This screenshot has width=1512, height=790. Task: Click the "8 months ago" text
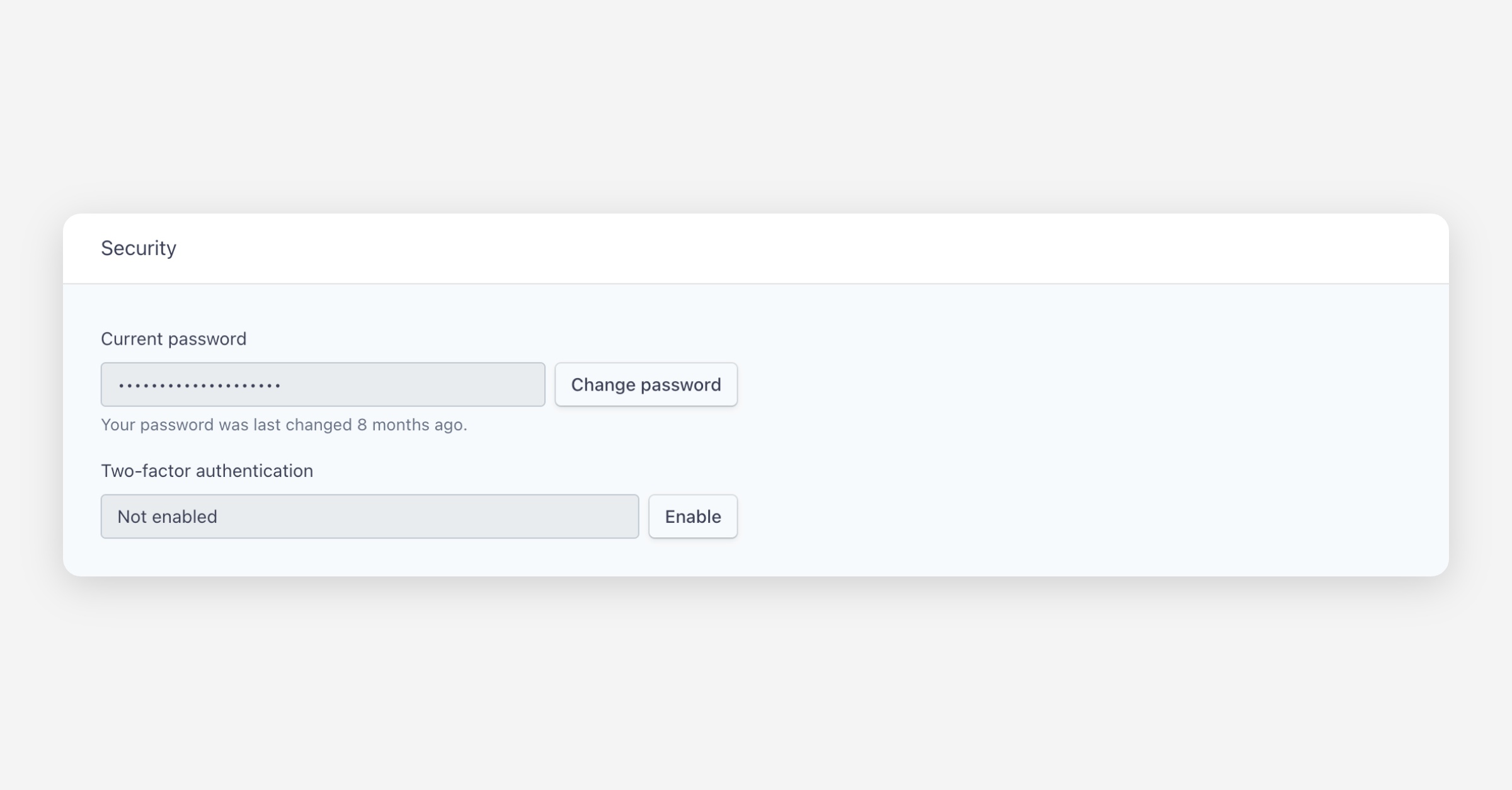pyautogui.click(x=411, y=425)
